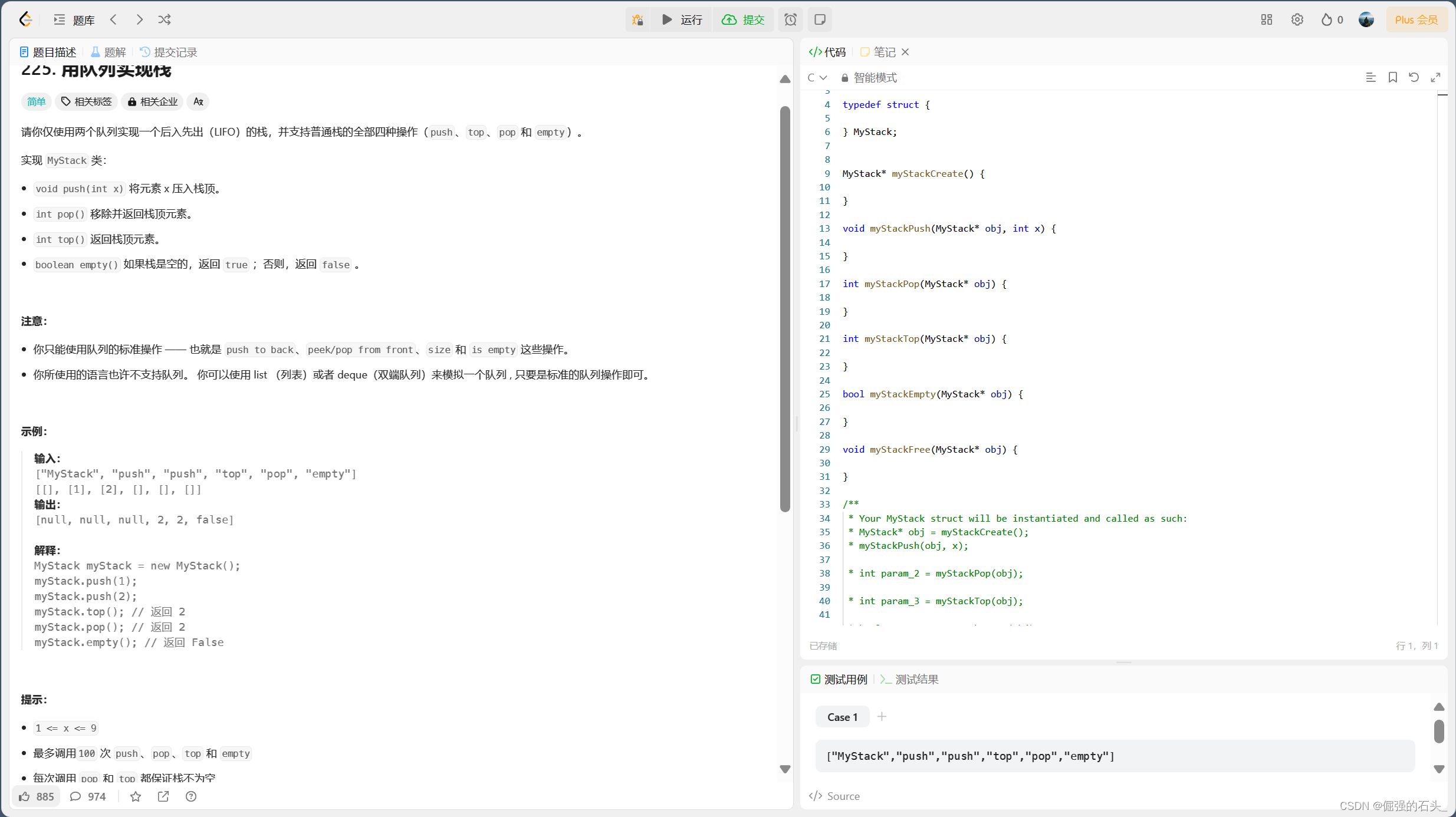Image resolution: width=1456 pixels, height=817 pixels.
Task: Reset code with the undo arrow icon
Action: [x=1414, y=77]
